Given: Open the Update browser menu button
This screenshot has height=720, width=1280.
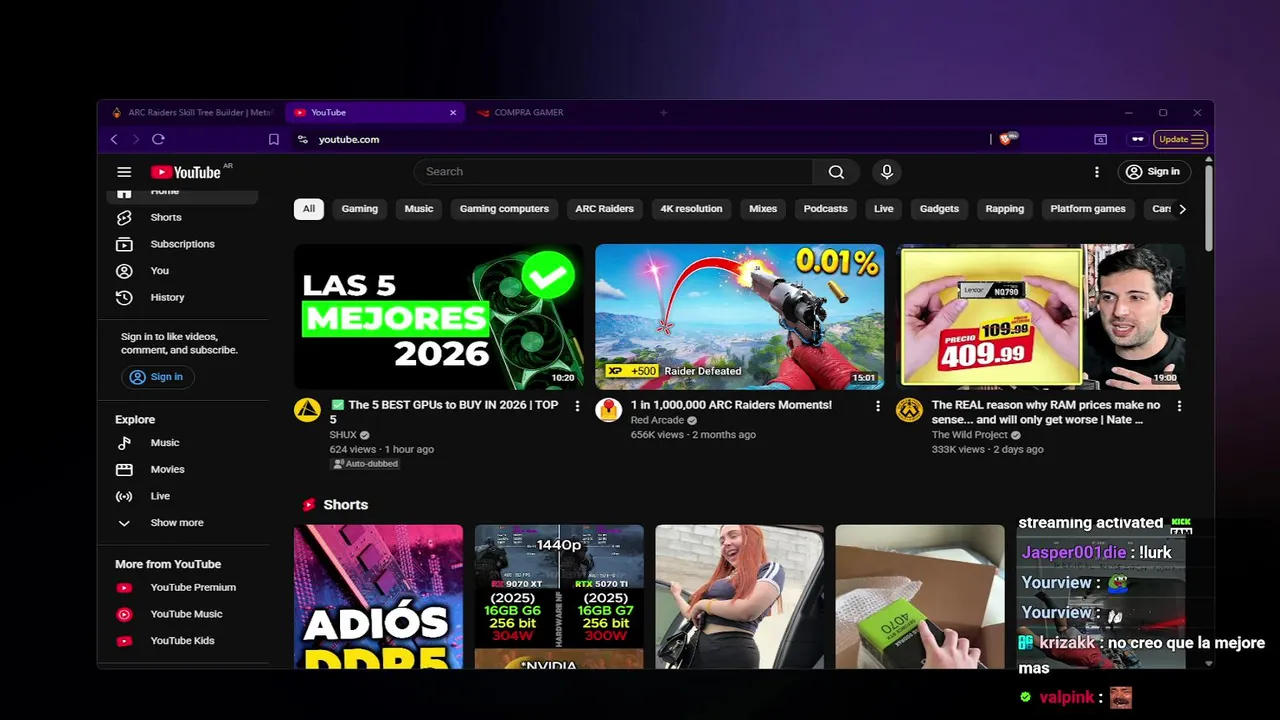Looking at the screenshot, I should click(x=1181, y=139).
